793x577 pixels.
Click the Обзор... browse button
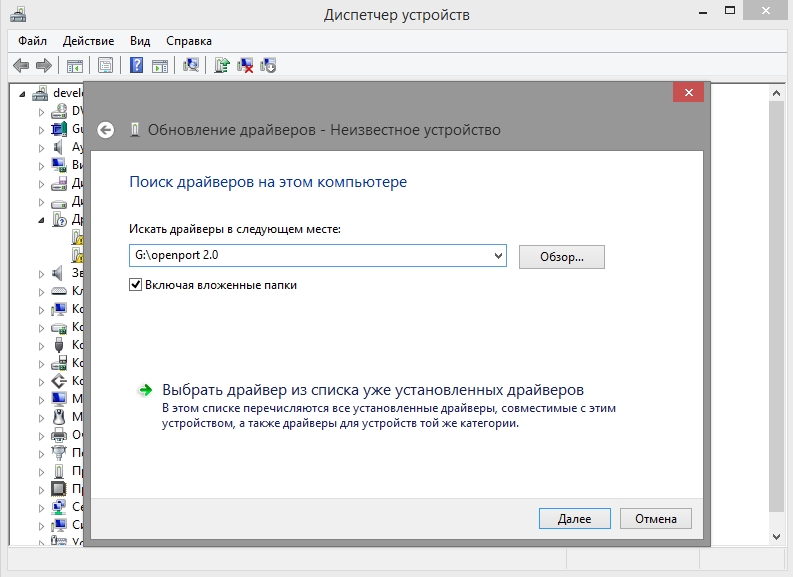(x=561, y=257)
